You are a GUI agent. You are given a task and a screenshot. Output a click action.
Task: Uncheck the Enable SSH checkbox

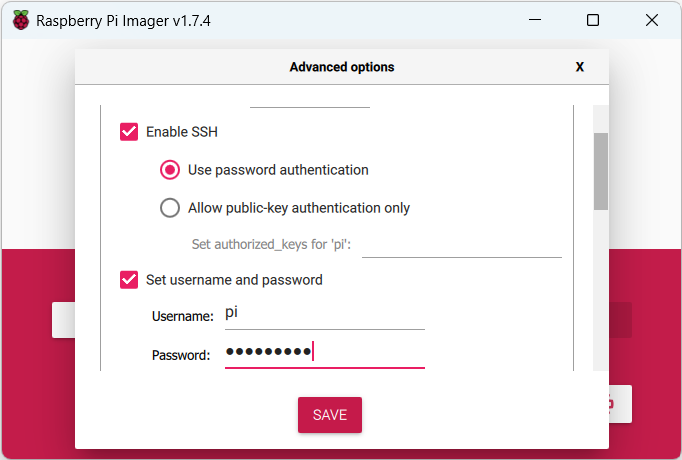(129, 131)
